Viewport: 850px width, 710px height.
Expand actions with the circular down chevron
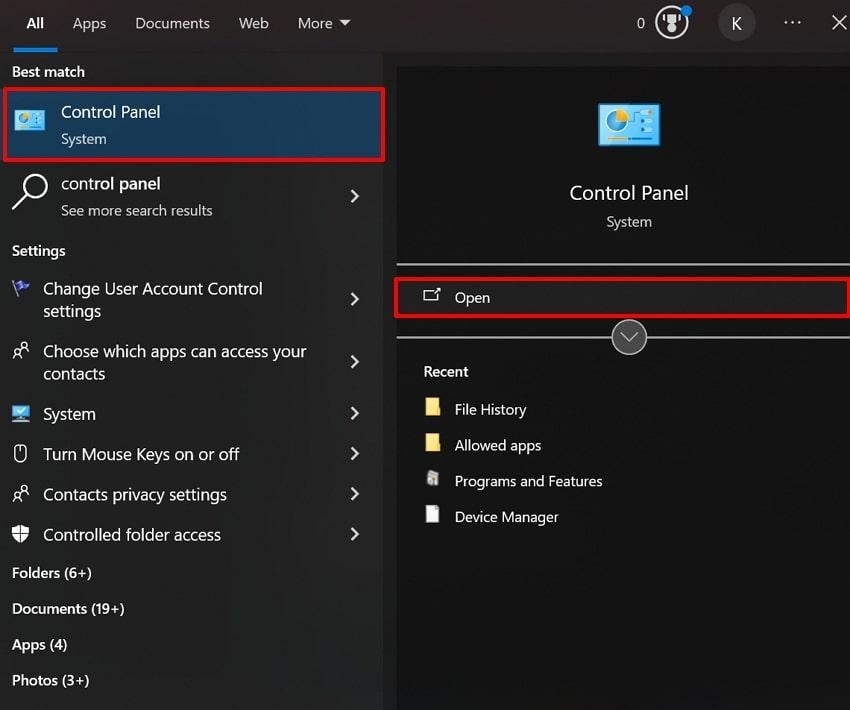coord(629,337)
